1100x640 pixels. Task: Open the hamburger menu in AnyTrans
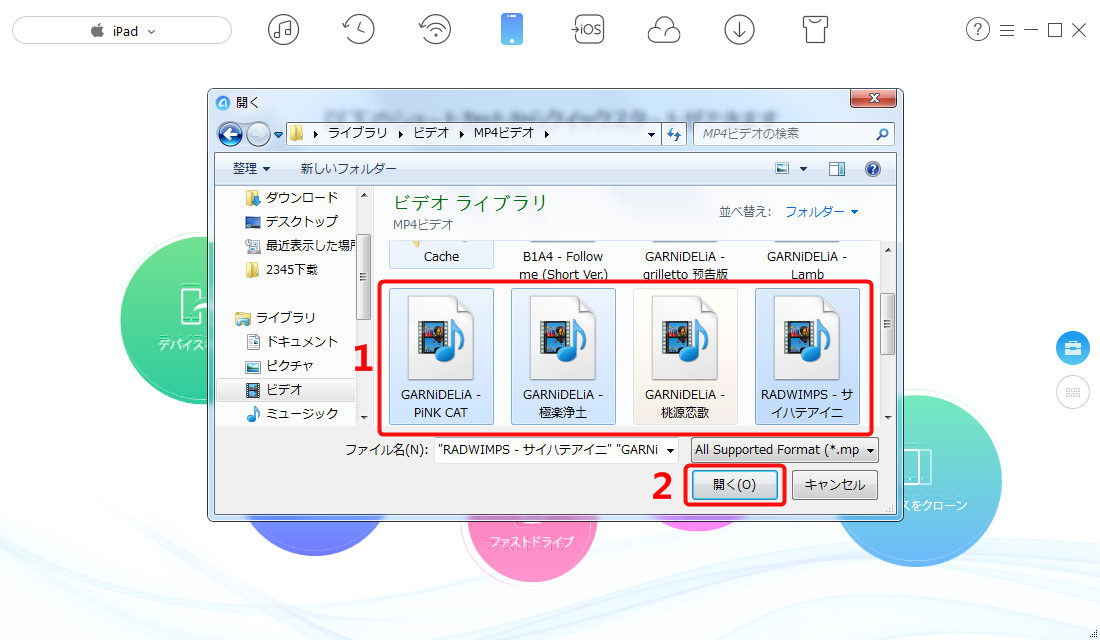pos(1007,30)
